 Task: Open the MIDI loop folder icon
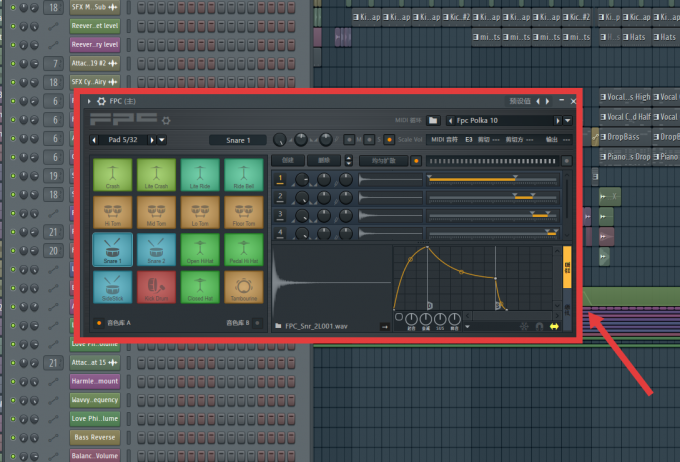[433, 120]
